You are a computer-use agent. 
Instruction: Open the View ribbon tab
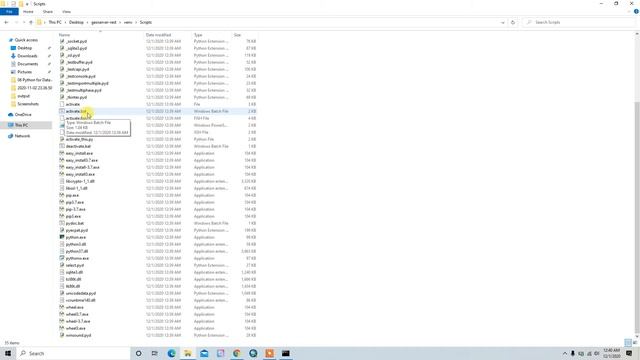[66, 11]
